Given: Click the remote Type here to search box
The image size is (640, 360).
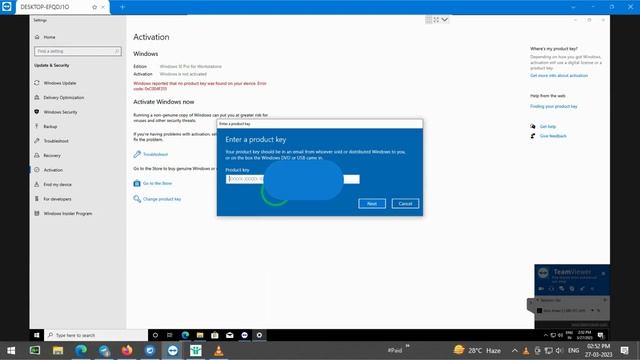Looking at the screenshot, I should [96, 335].
